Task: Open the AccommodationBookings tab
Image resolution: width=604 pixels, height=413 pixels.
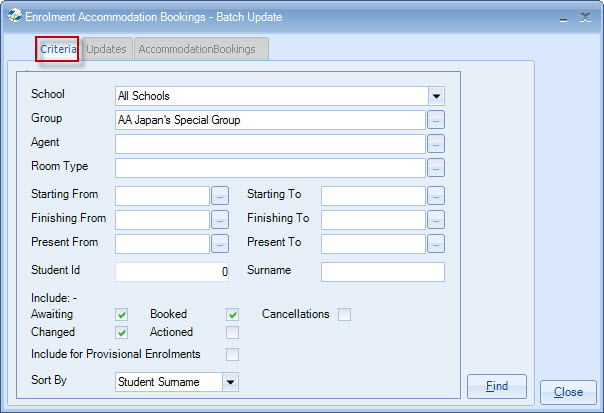Action: pos(197,49)
